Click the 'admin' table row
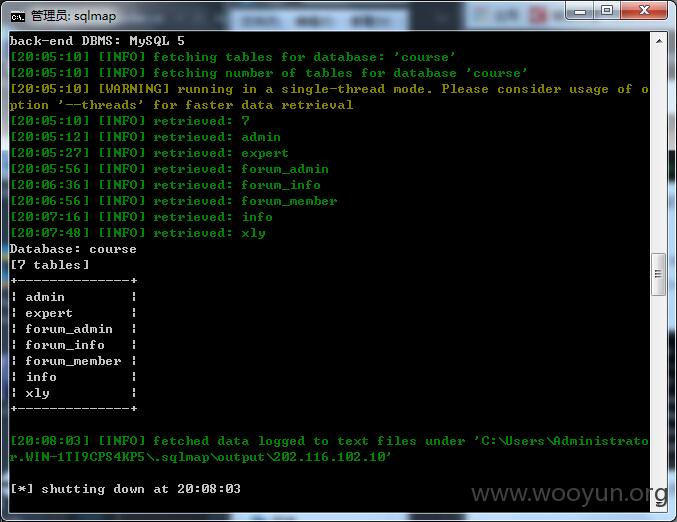Image resolution: width=677 pixels, height=522 pixels. coord(74,297)
